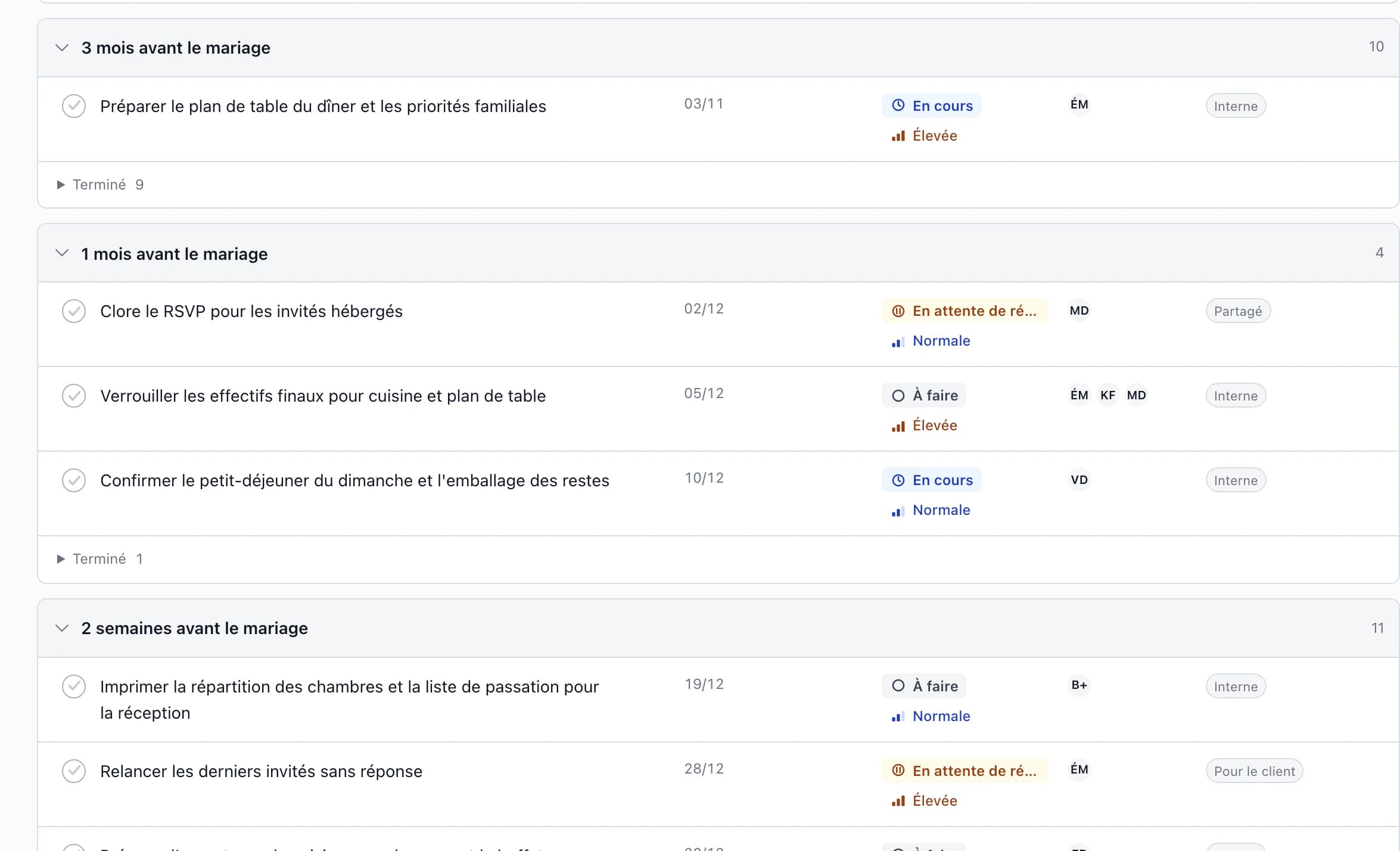This screenshot has height=851, width=1400.
Task: Open task 'Clore le RSVP pour les invités hébergés'
Action: click(251, 311)
